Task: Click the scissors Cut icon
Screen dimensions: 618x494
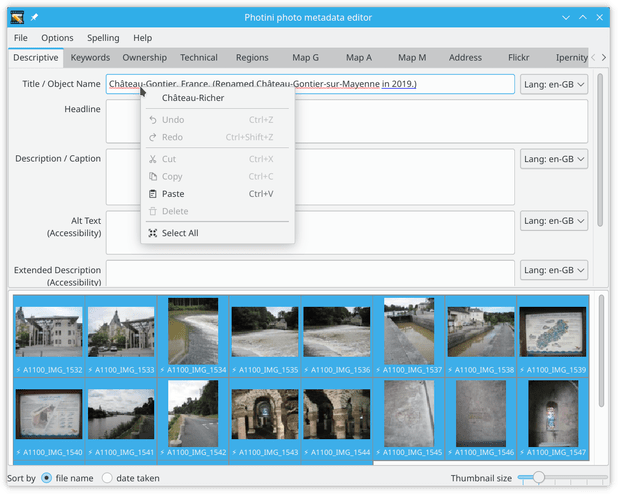Action: [153, 159]
